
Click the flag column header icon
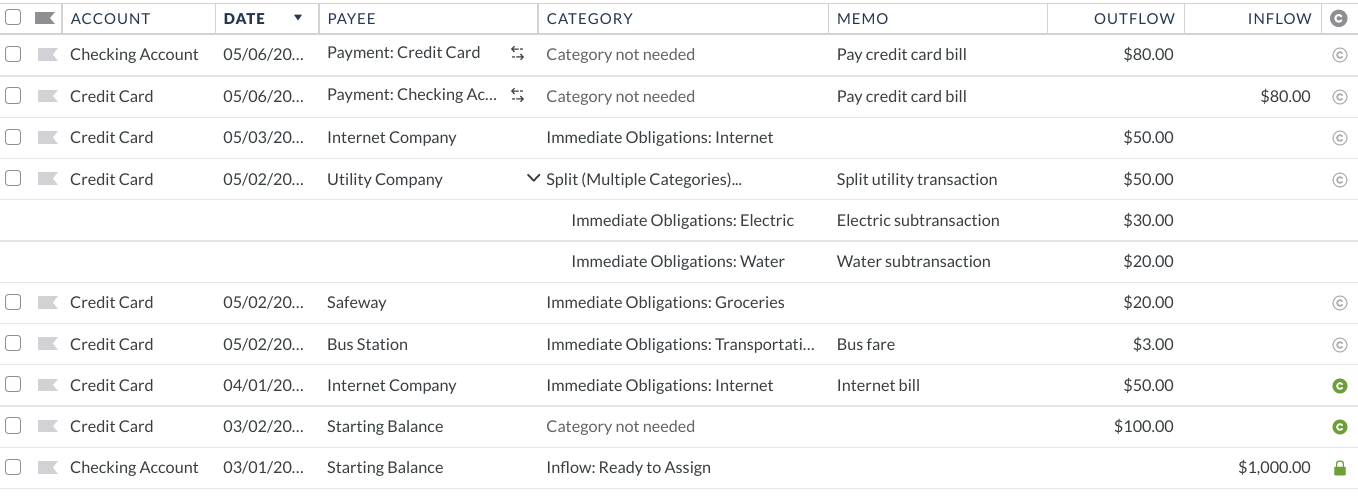(44, 18)
